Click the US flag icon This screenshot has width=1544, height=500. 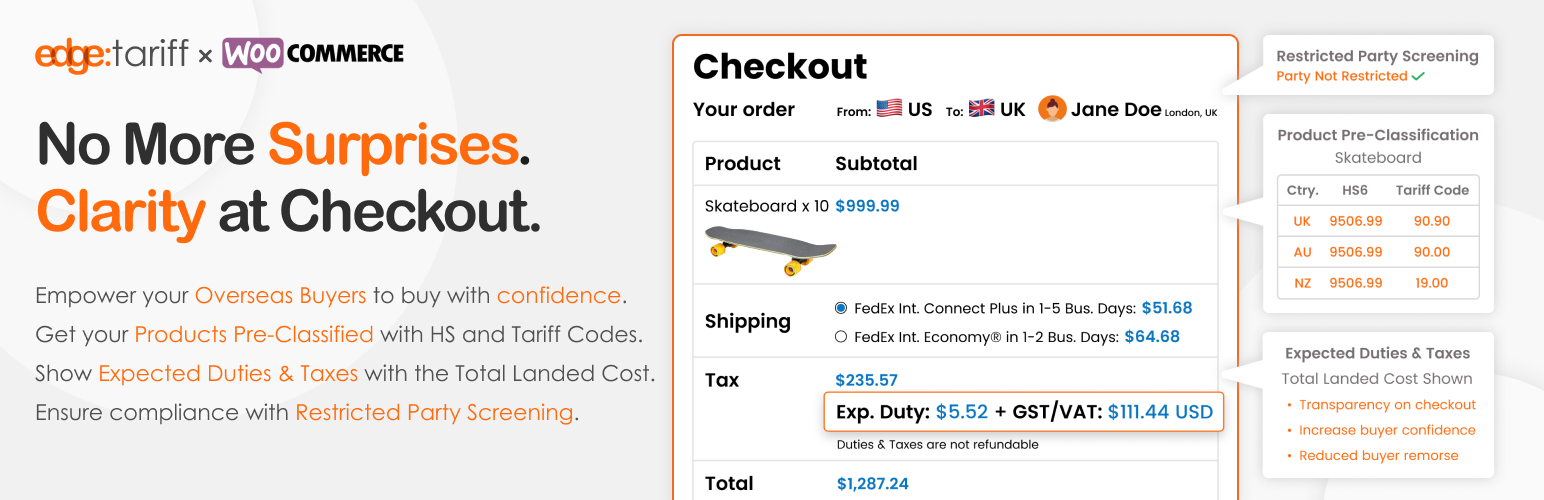pos(889,109)
